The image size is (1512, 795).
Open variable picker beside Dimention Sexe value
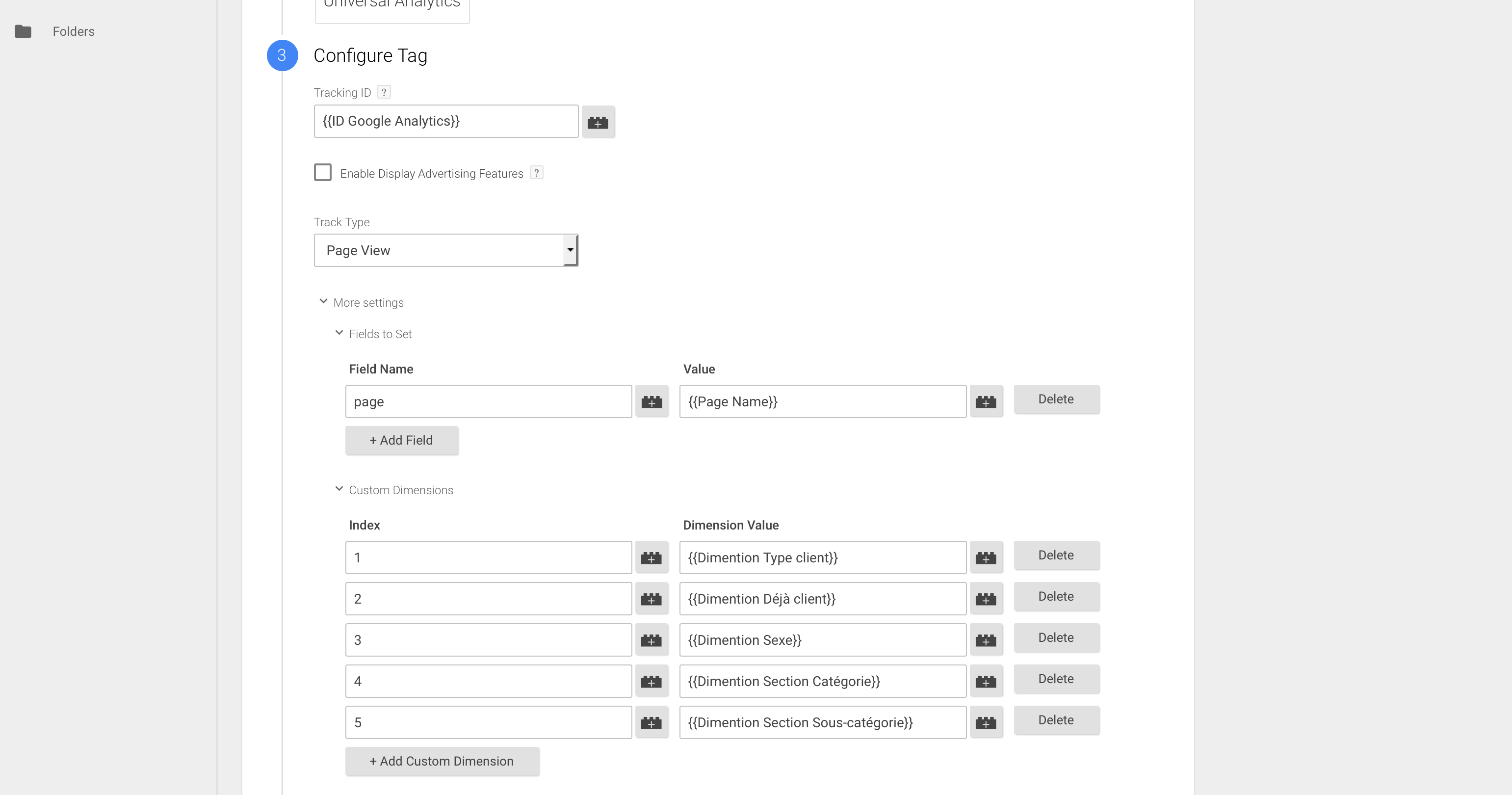[986, 640]
